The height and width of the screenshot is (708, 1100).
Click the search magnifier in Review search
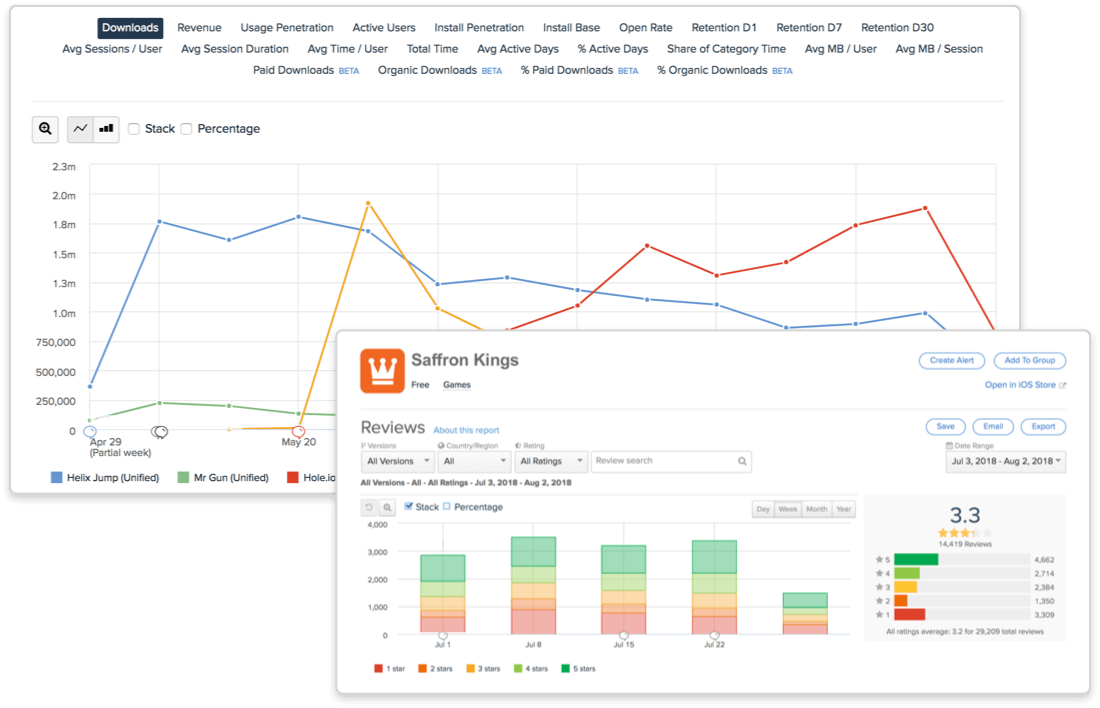click(x=742, y=461)
